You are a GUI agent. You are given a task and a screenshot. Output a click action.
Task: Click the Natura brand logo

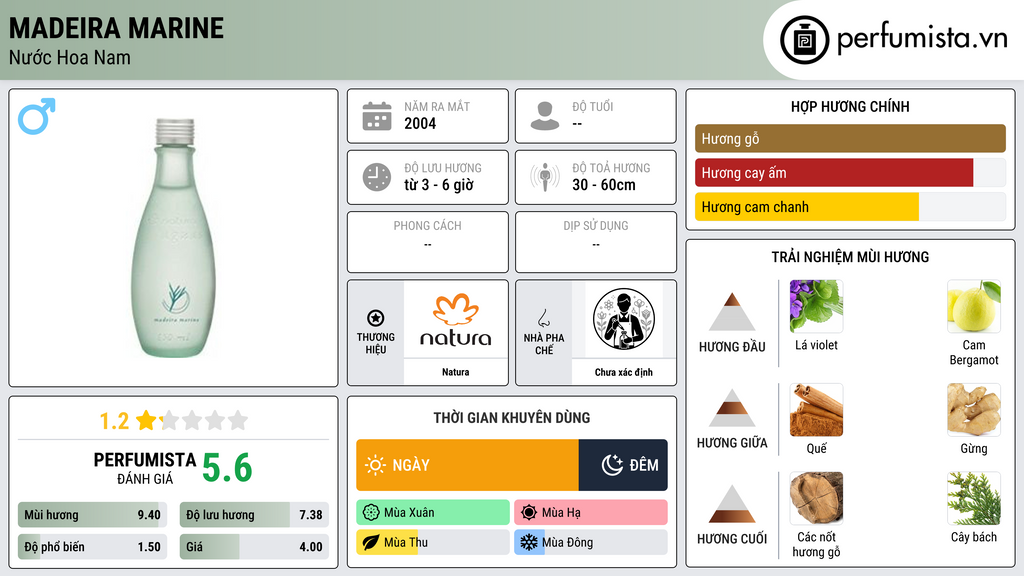pyautogui.click(x=455, y=319)
